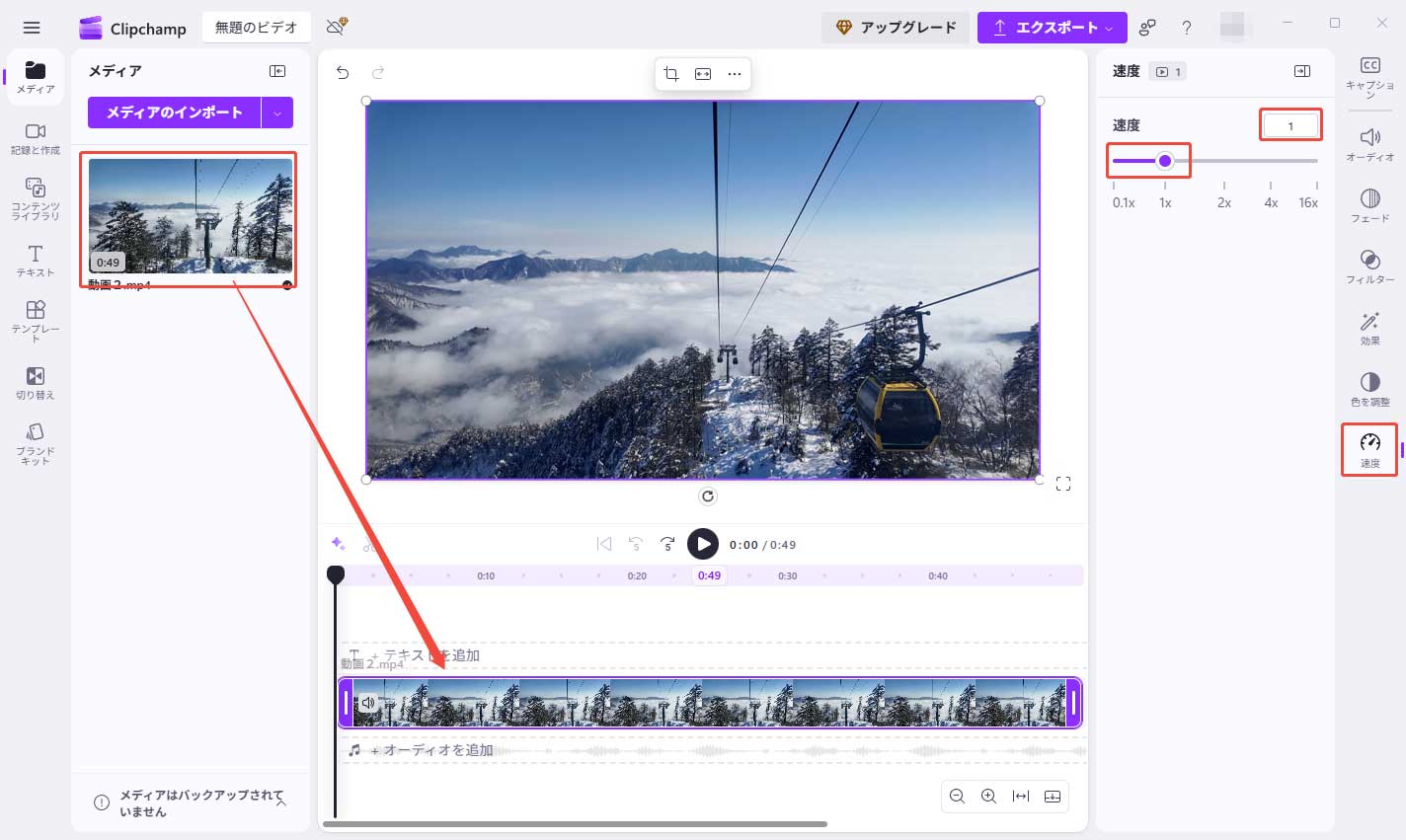This screenshot has width=1406, height=840.
Task: Switch to the 記録と作成 section
Action: click(35, 138)
